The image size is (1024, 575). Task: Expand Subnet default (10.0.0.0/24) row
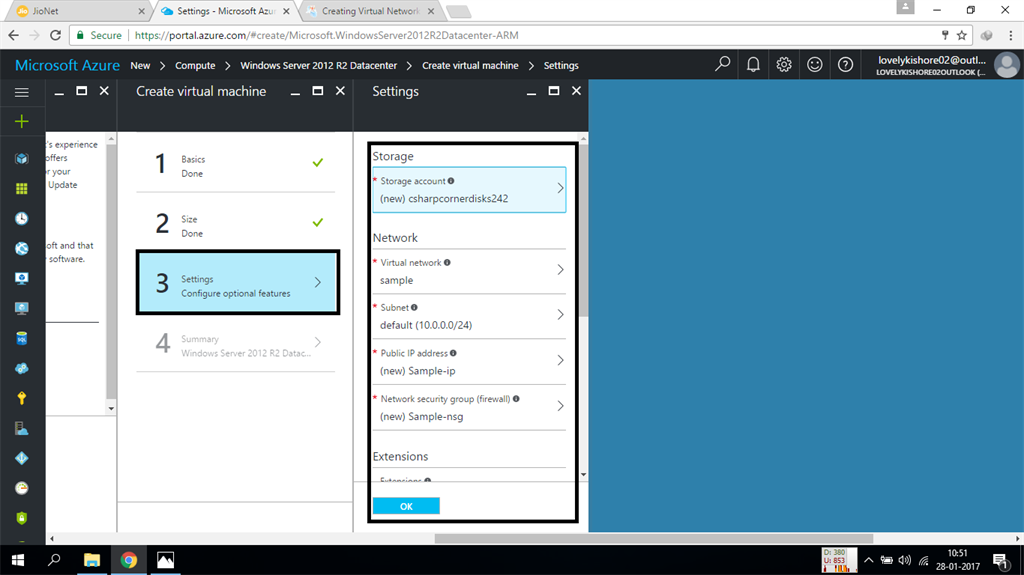pos(469,316)
